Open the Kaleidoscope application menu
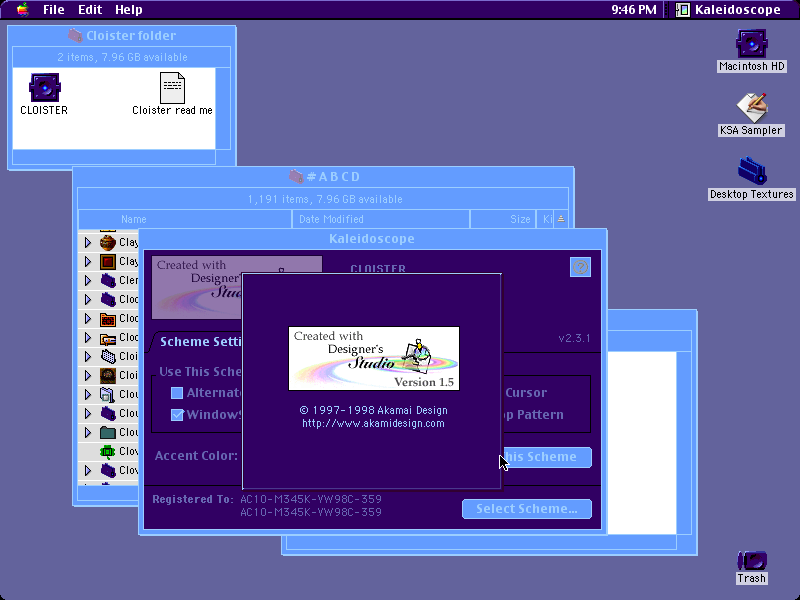The width and height of the screenshot is (800, 600). (729, 10)
